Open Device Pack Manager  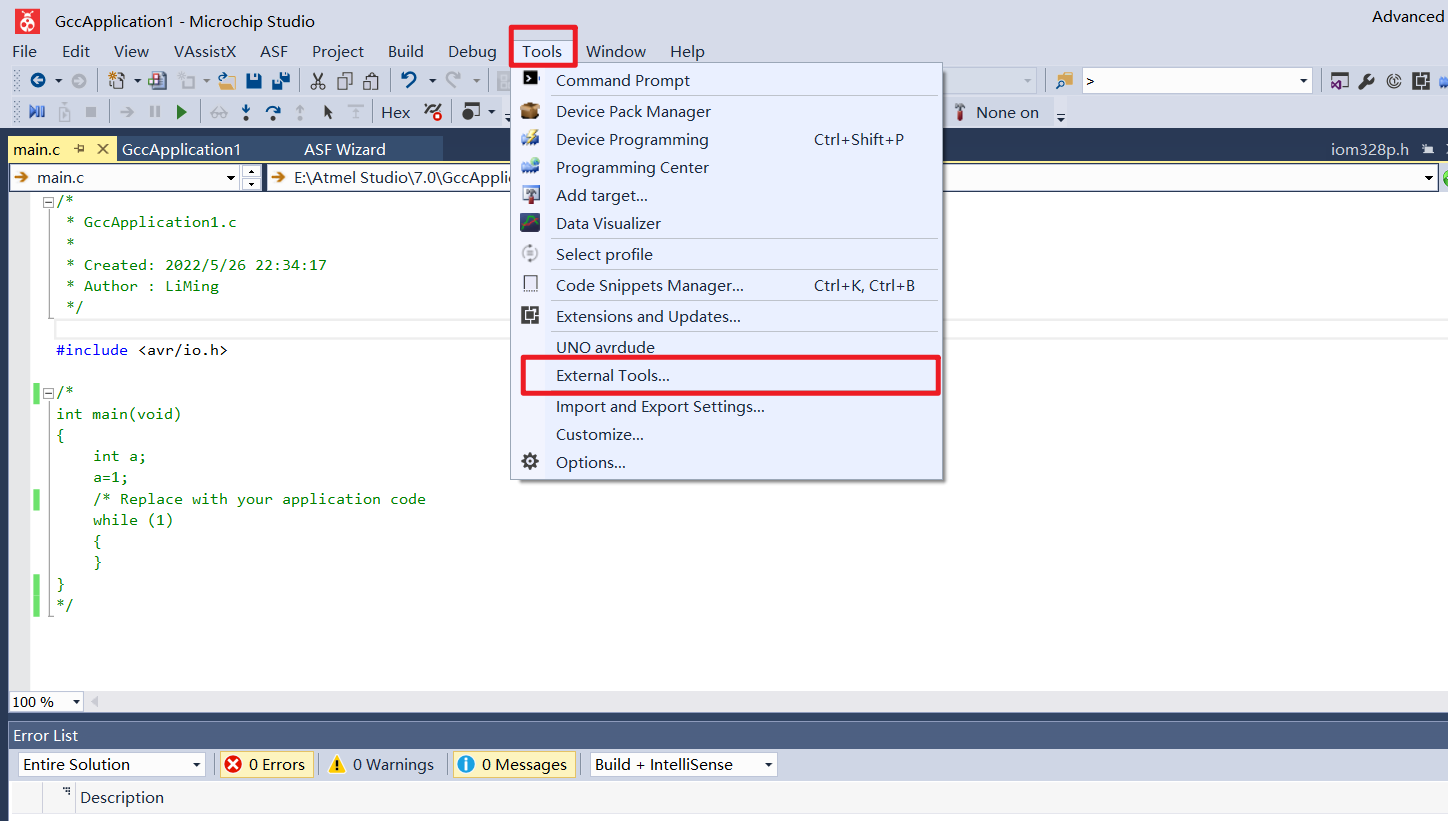coord(727,111)
